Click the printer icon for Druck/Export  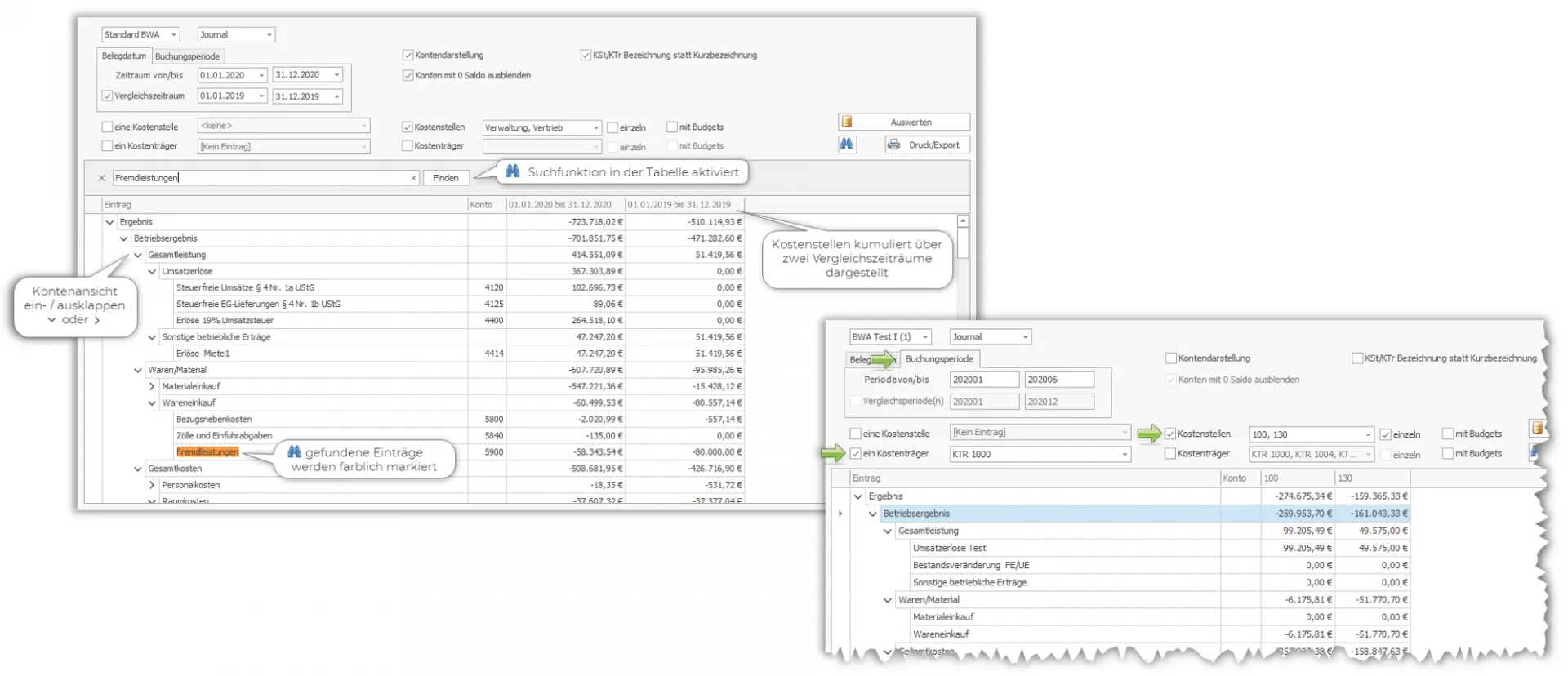pos(893,145)
